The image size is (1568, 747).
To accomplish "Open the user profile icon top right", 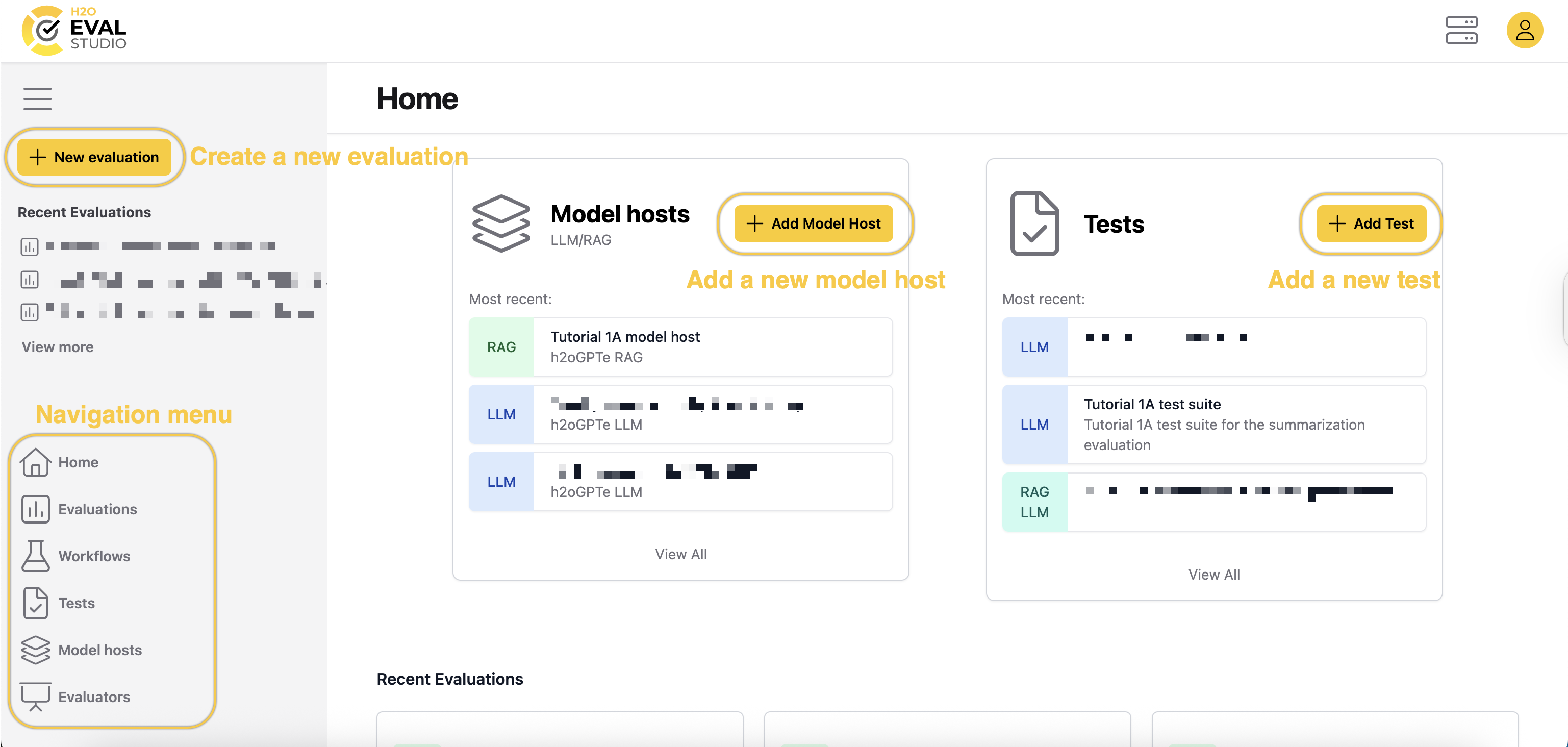I will [1524, 30].
